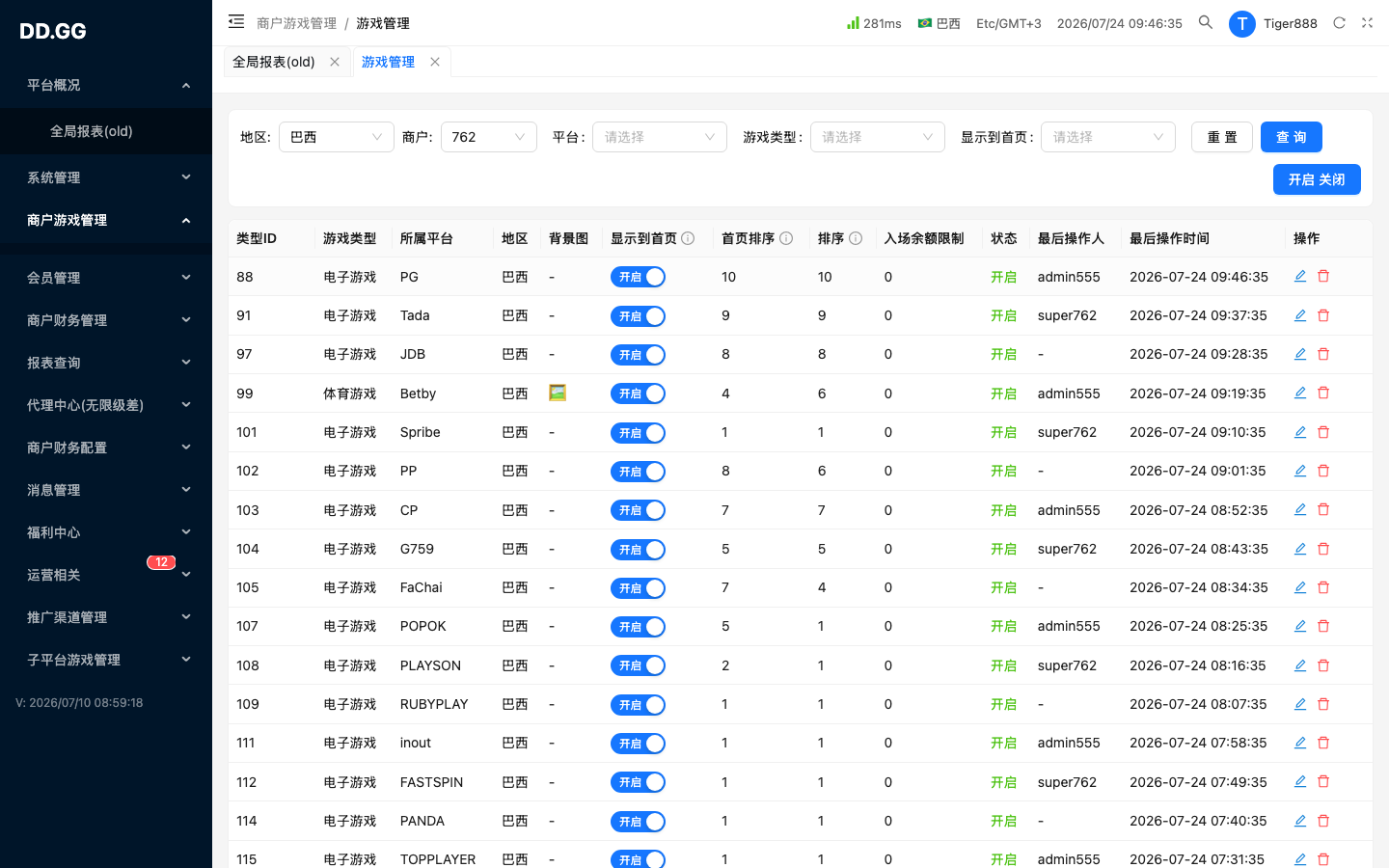Viewport: 1389px width, 868px height.
Task: Close the 游戏管理 tab
Action: [x=435, y=62]
